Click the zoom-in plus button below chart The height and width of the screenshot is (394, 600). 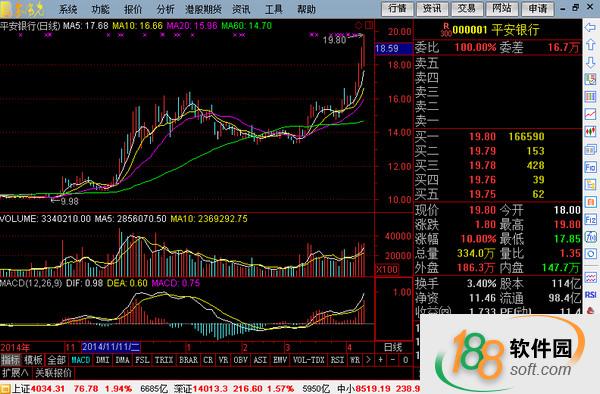[380, 360]
